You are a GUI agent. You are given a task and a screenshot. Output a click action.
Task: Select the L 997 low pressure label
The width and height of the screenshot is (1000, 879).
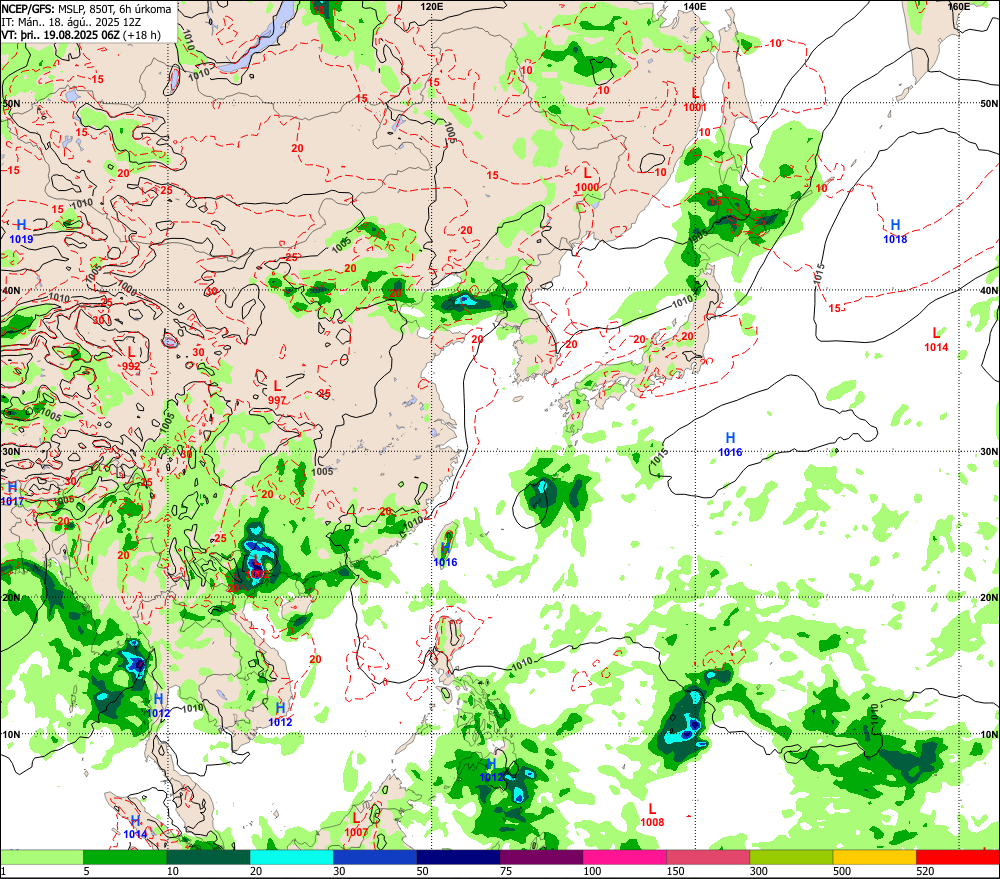click(277, 393)
